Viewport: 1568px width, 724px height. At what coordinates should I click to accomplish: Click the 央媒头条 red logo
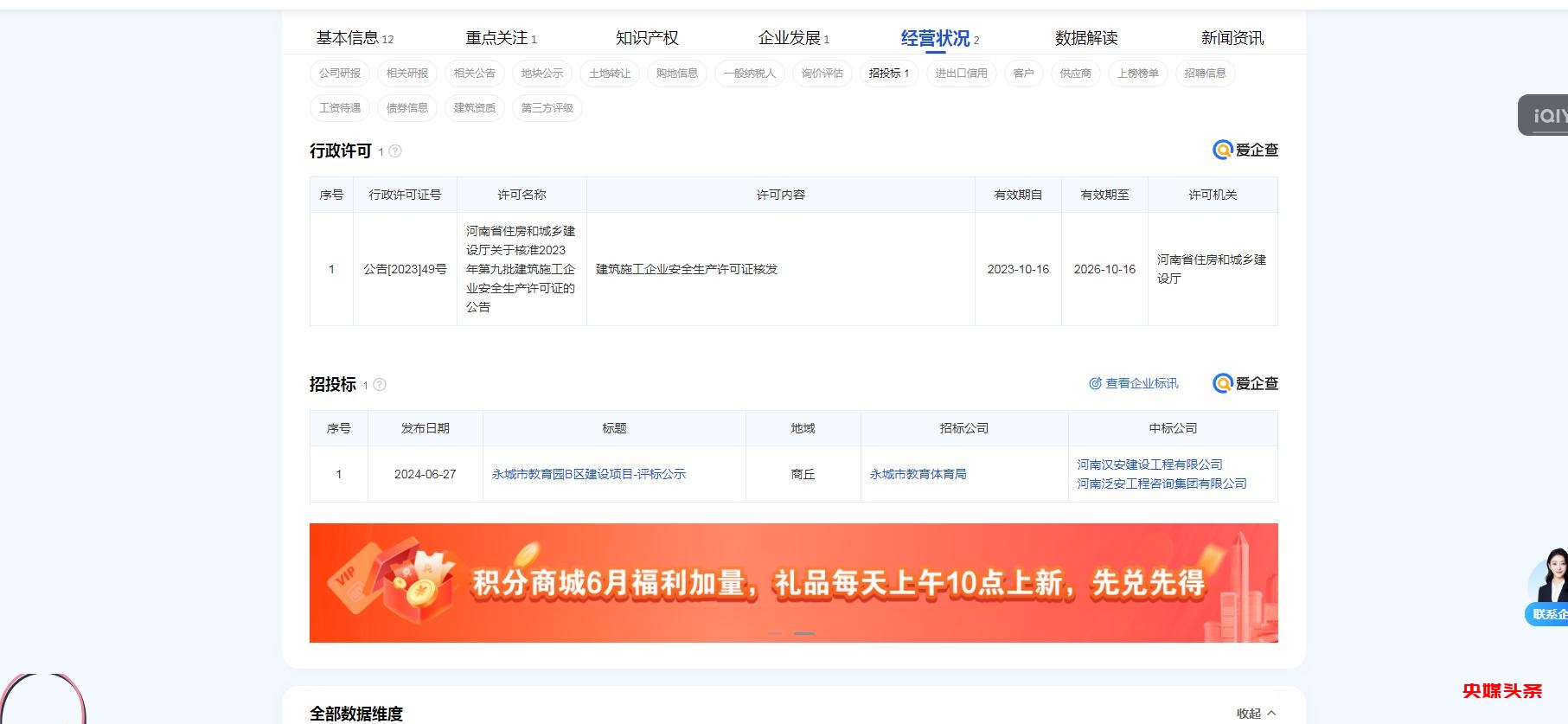click(1501, 690)
